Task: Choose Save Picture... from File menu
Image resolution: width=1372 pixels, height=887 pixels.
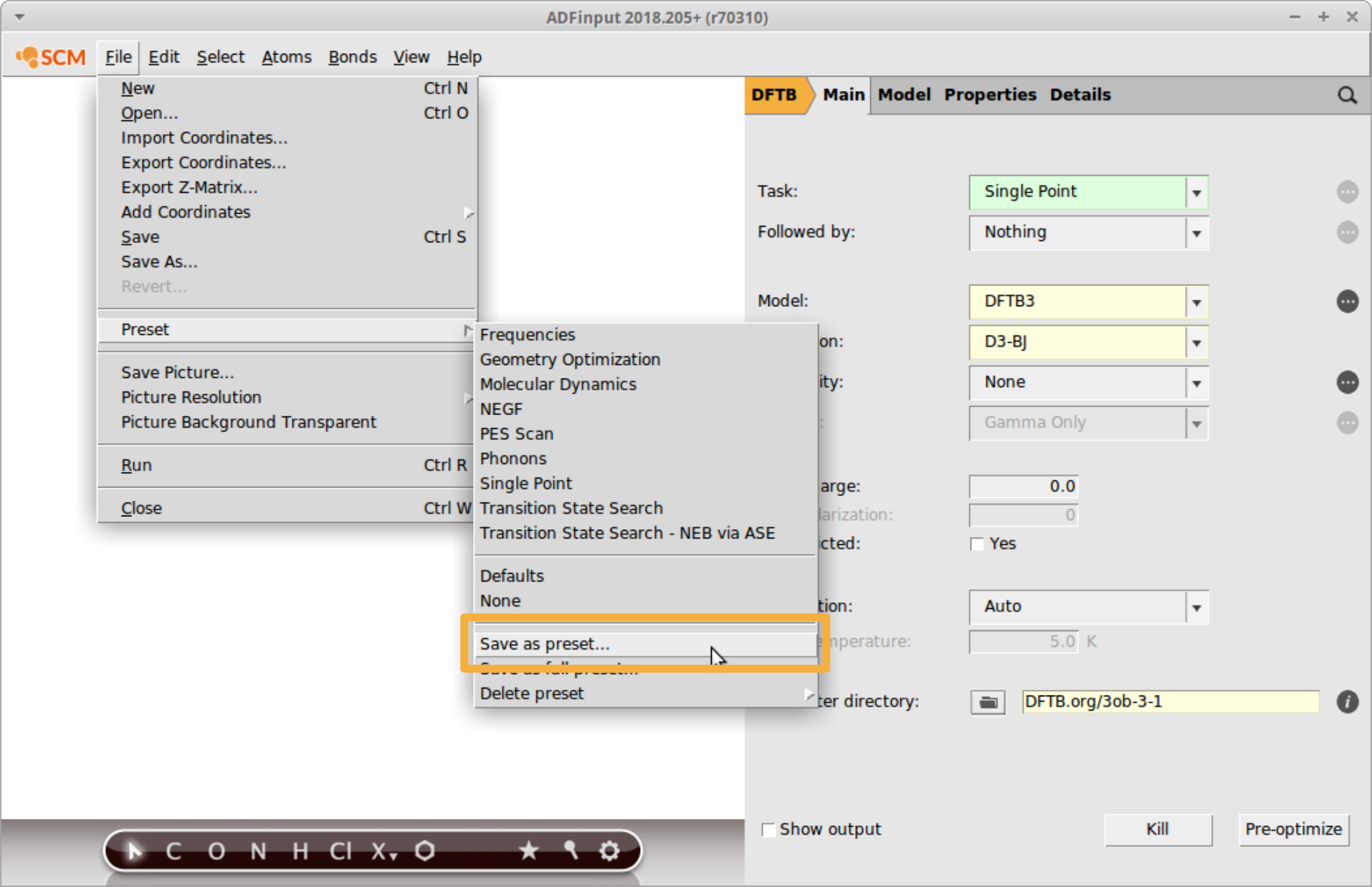Action: coord(287,372)
